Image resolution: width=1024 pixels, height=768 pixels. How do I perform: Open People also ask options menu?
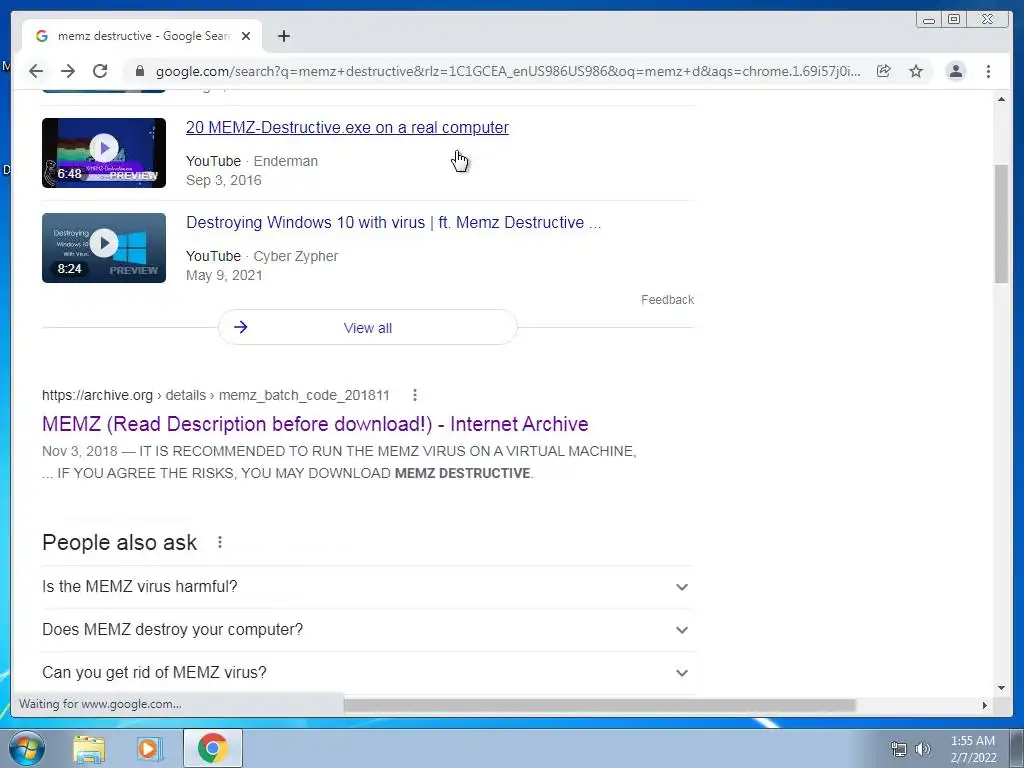point(220,542)
